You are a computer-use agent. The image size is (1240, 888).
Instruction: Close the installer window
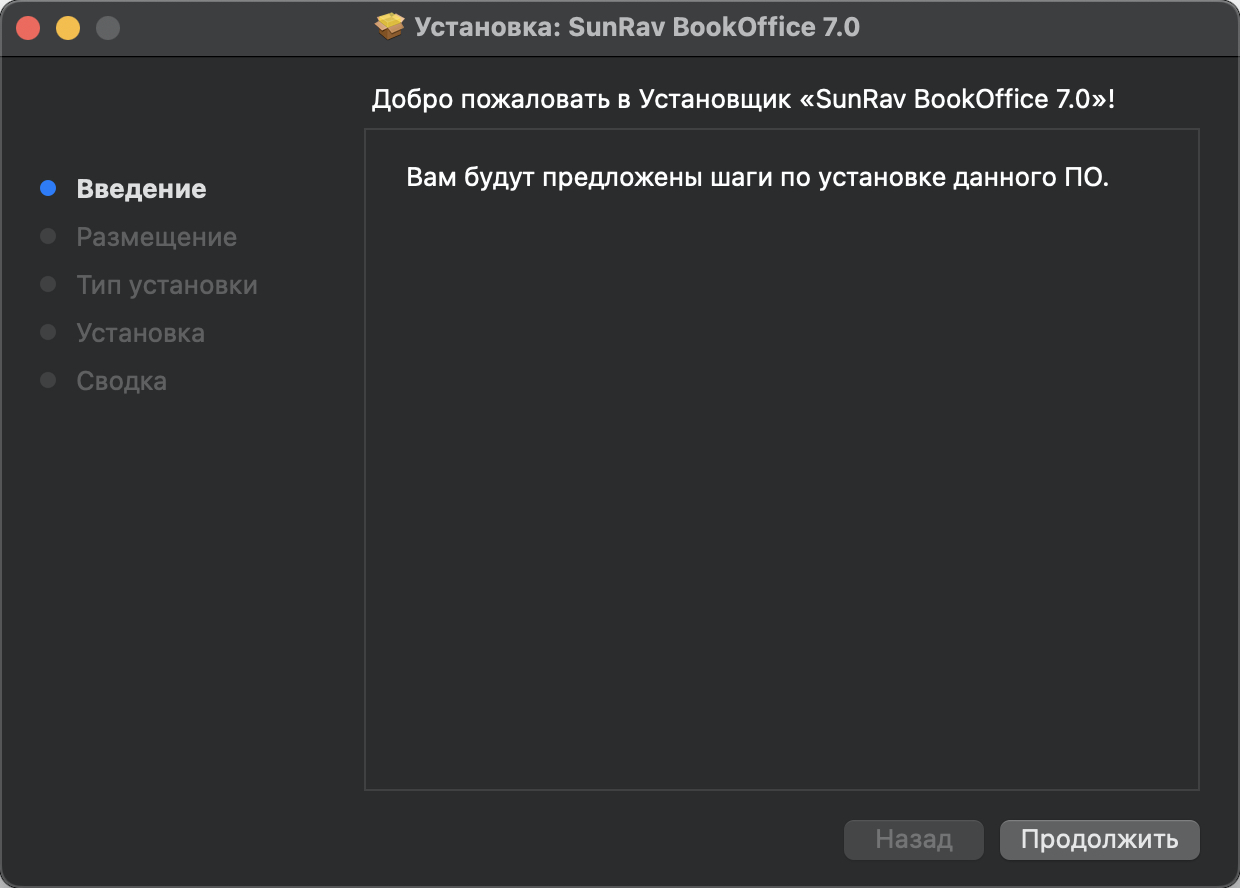[28, 28]
